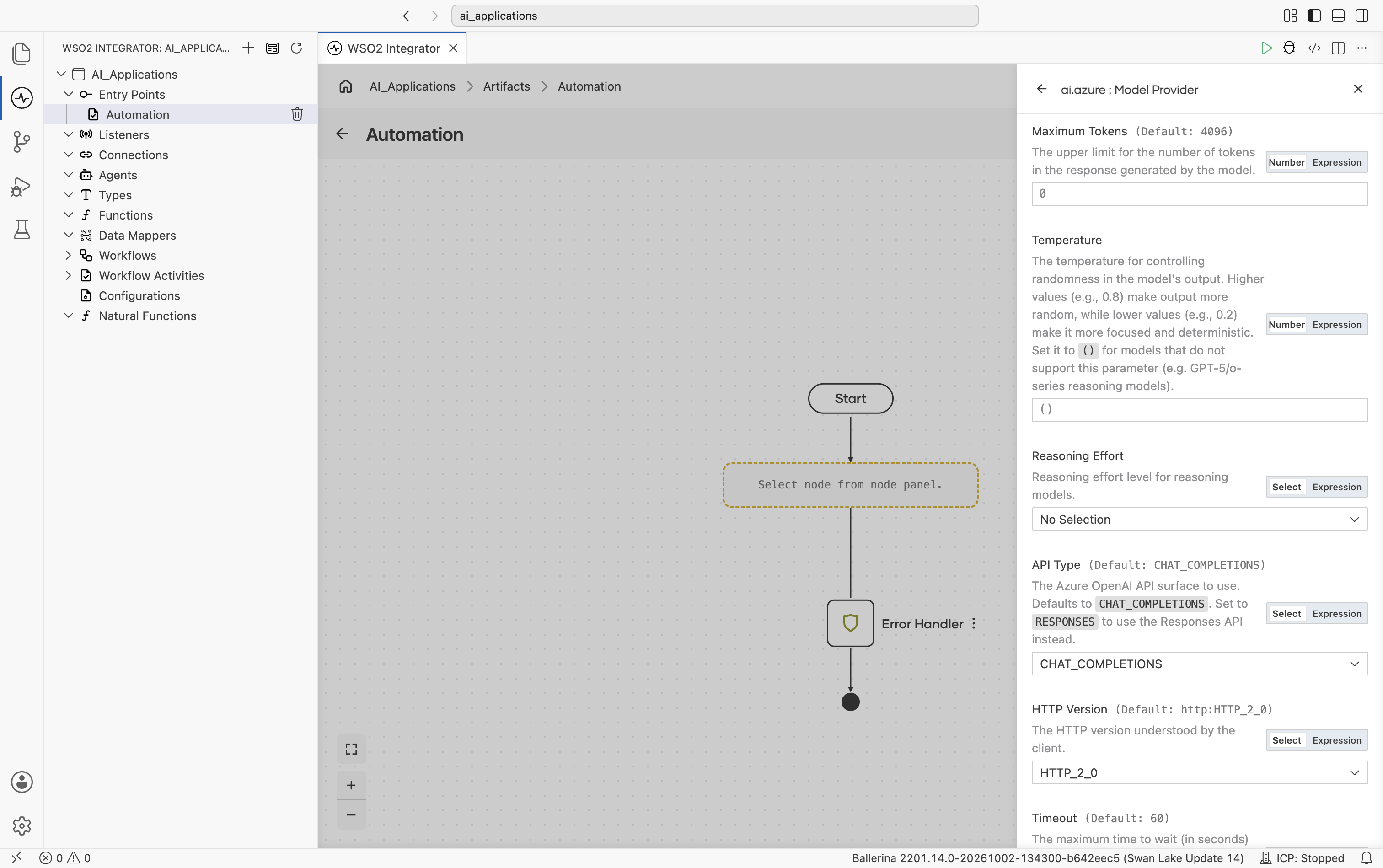Viewport: 1383px width, 868px height.
Task: Run the integration with the green play icon
Action: pos(1266,48)
